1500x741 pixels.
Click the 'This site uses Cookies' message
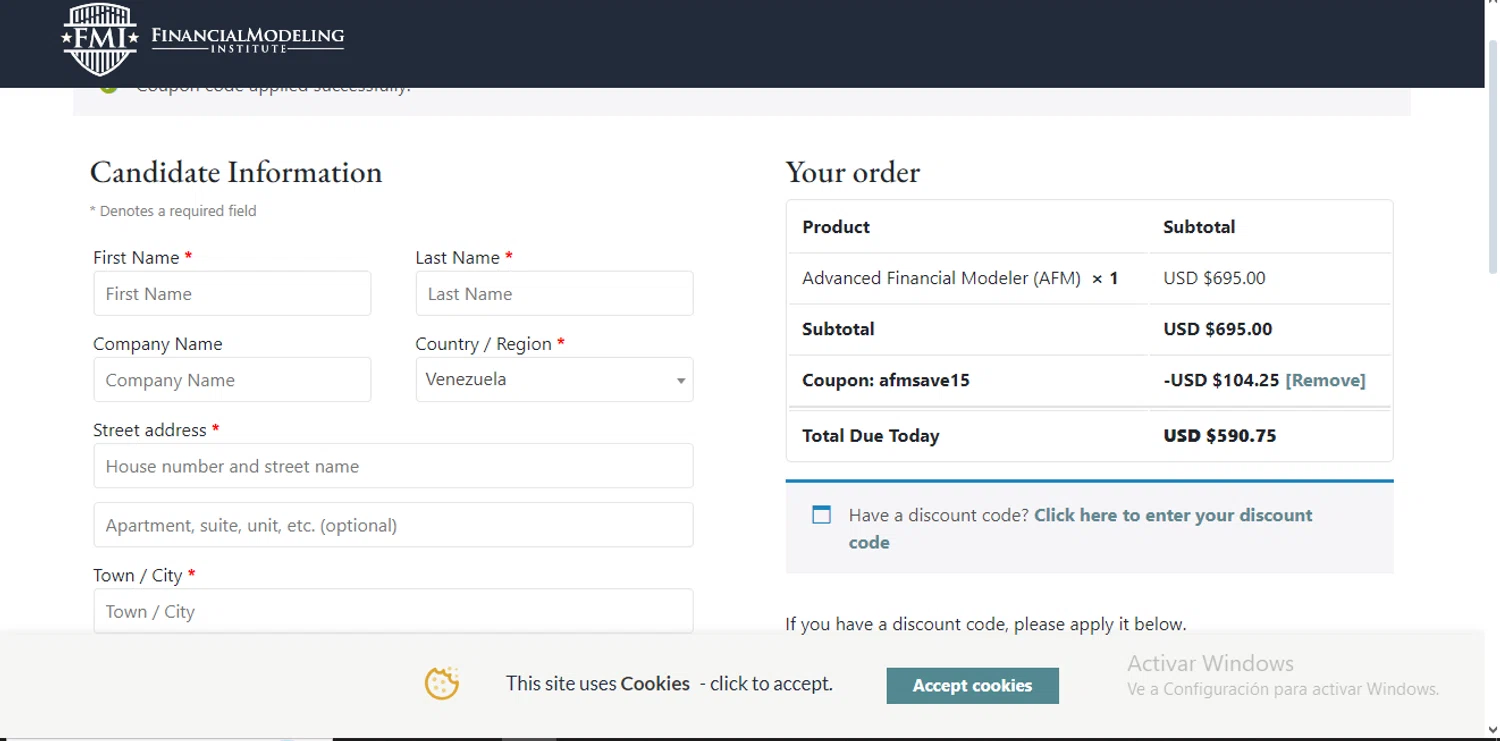(x=669, y=684)
